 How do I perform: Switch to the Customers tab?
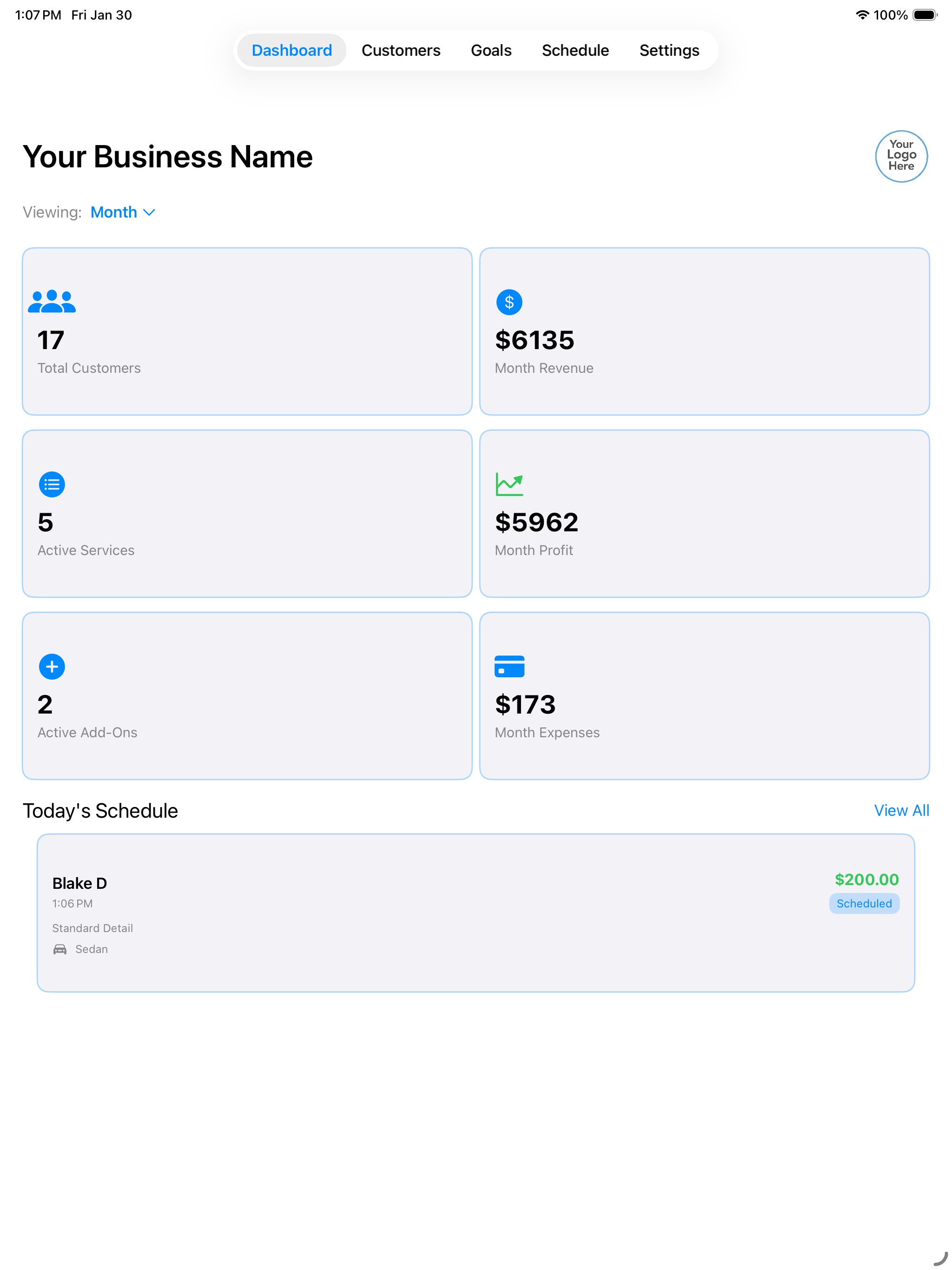(401, 51)
